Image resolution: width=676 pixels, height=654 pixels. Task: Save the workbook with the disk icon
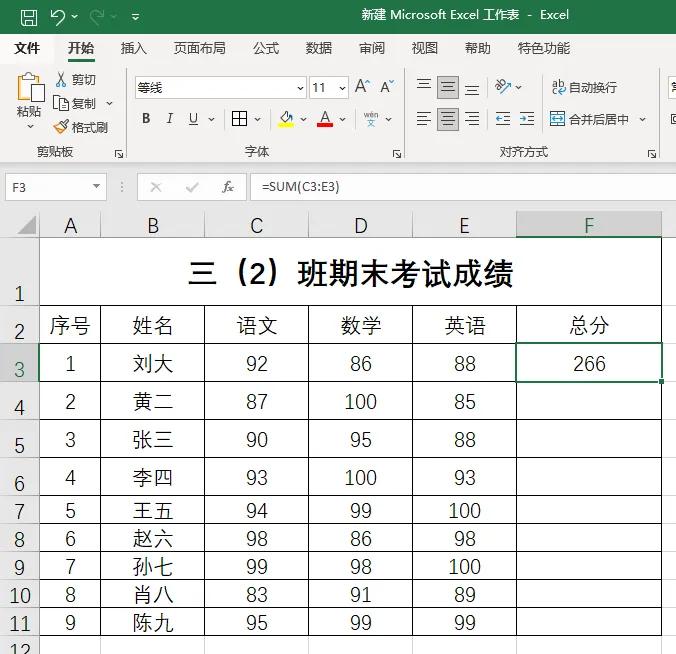(29, 17)
